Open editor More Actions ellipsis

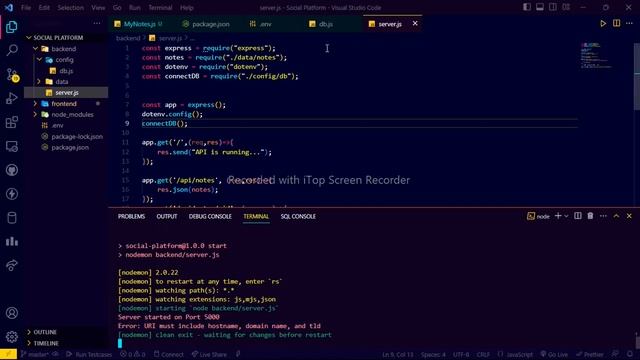click(629, 24)
